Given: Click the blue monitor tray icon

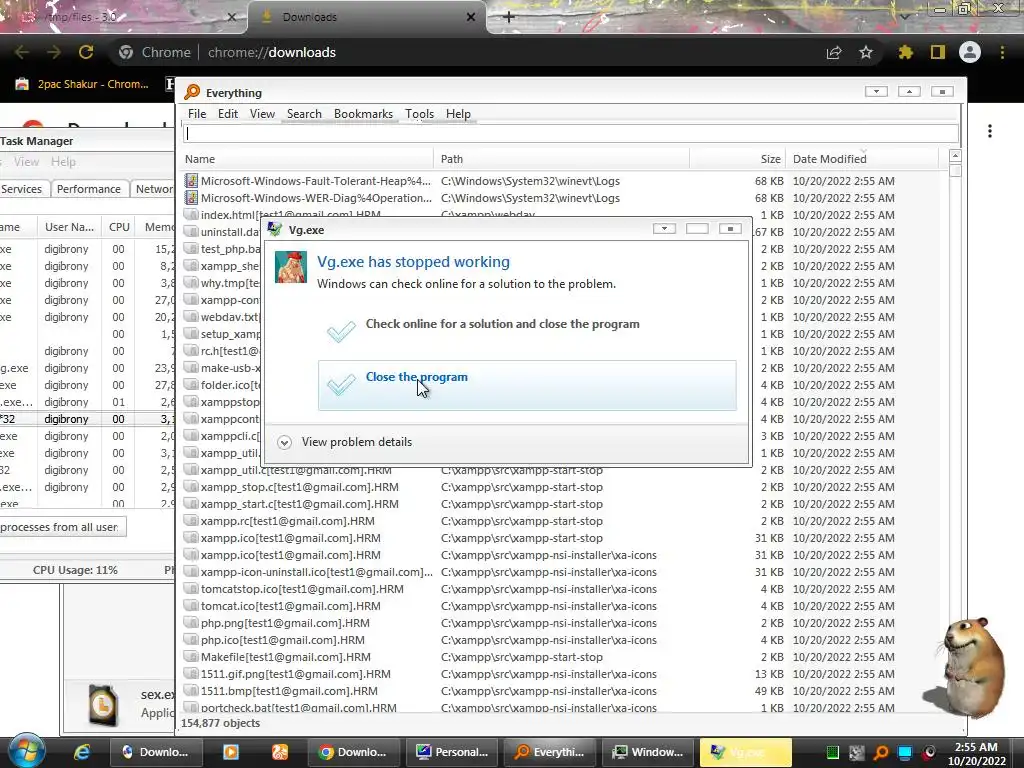Looking at the screenshot, I should click(x=905, y=753).
